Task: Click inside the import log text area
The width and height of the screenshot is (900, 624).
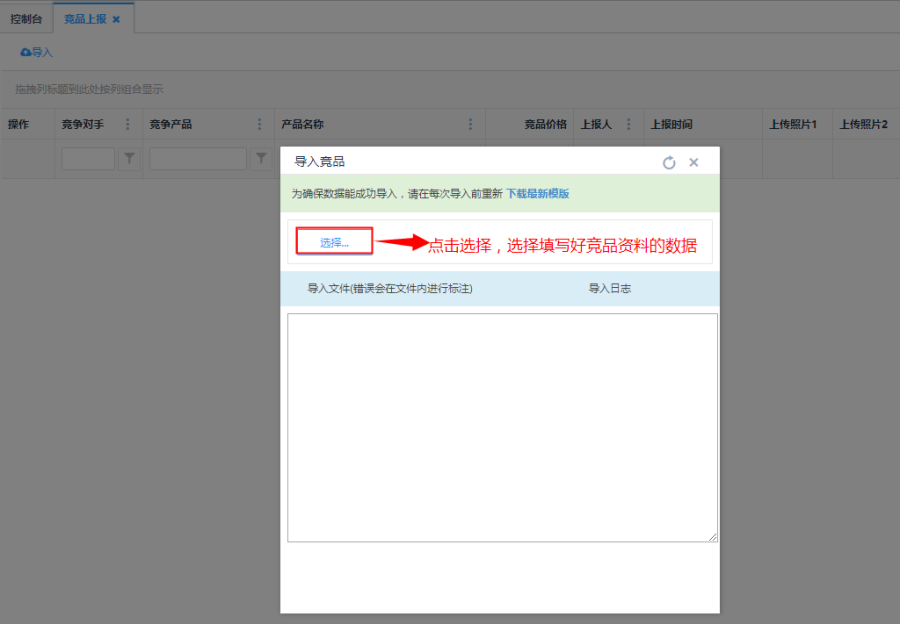Action: 502,427
